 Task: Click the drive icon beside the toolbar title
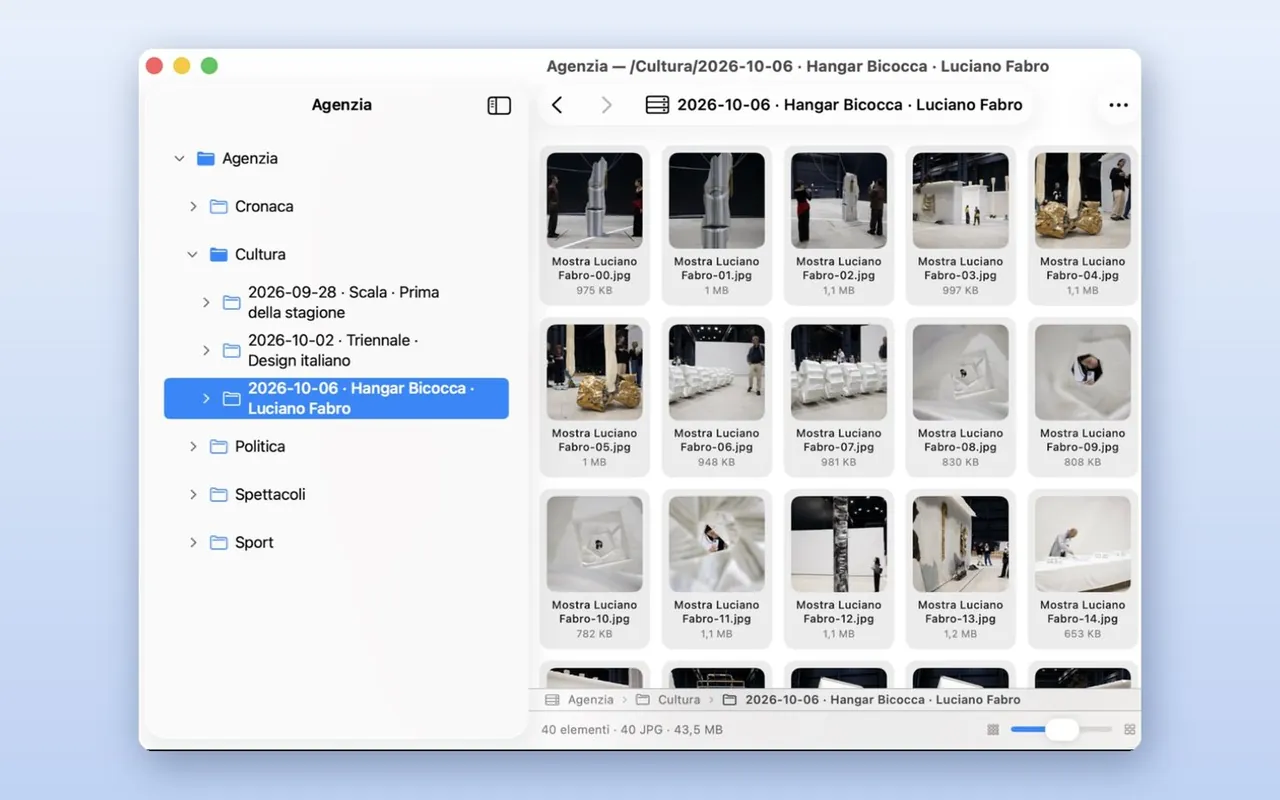coord(657,105)
